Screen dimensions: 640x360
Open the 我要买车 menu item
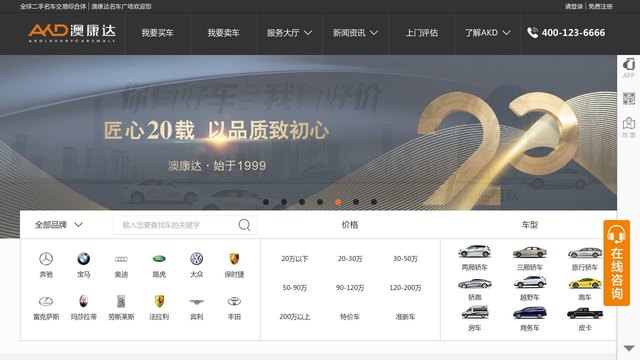(x=158, y=33)
